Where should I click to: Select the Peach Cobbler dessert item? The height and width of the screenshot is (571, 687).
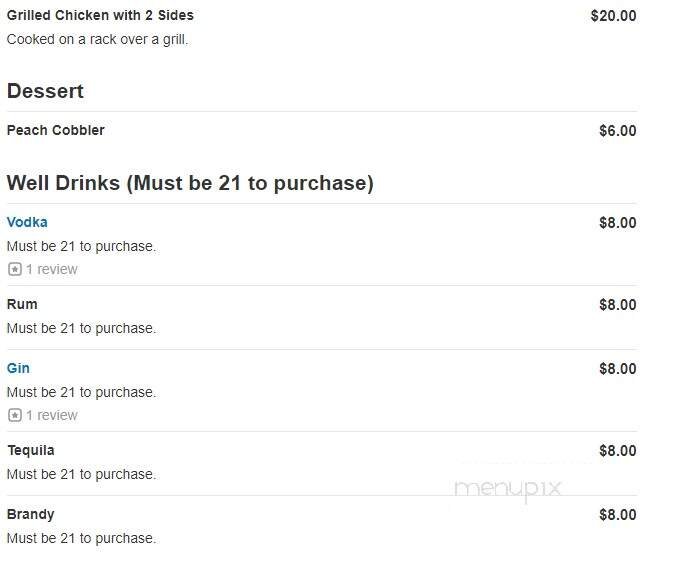click(x=55, y=130)
